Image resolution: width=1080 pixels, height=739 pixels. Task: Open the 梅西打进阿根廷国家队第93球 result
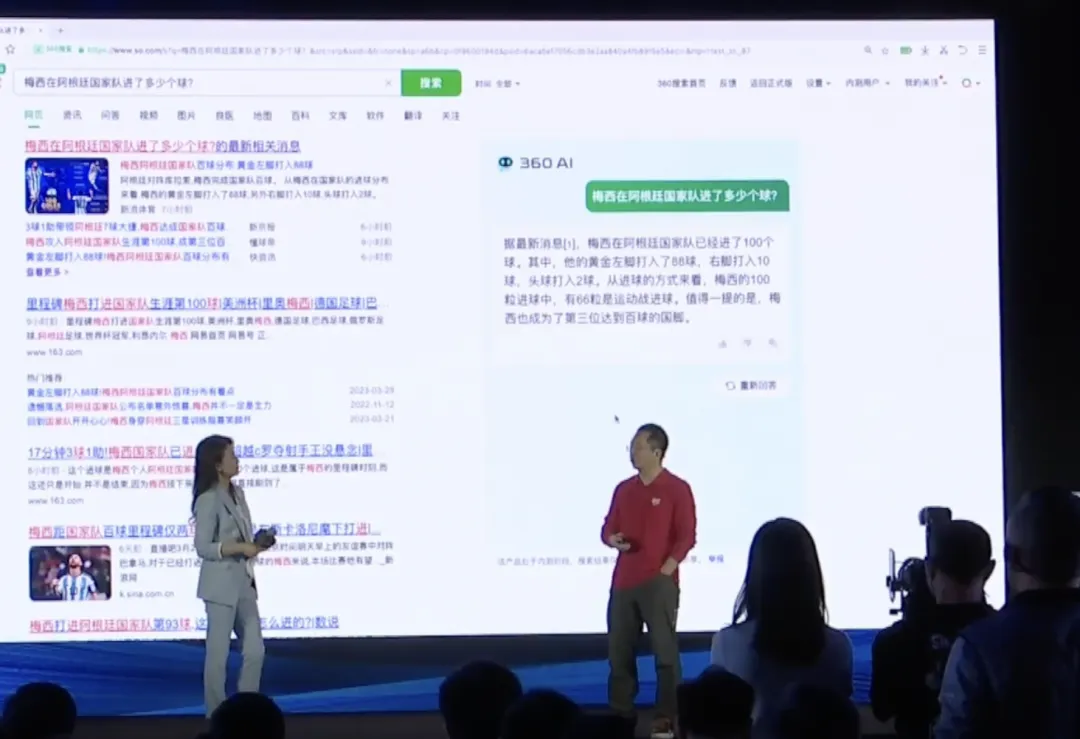(184, 624)
